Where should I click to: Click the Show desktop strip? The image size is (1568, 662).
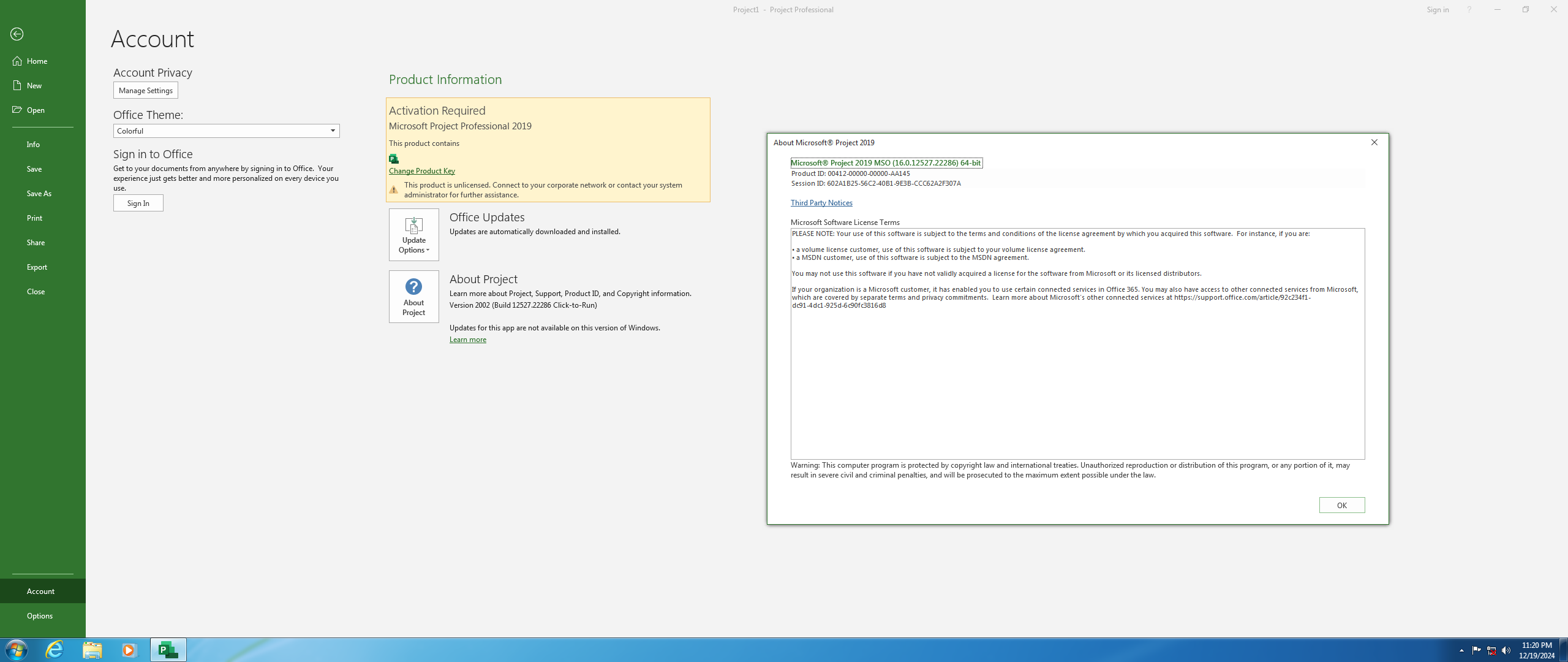click(x=1564, y=650)
